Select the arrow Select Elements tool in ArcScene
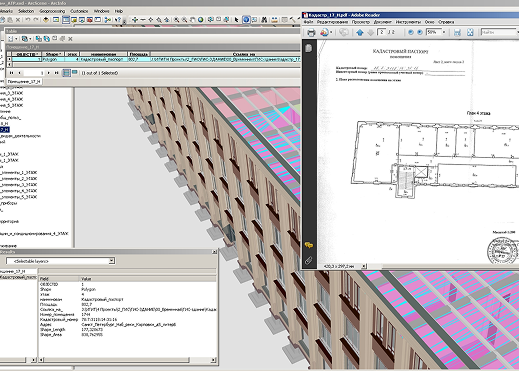This screenshot has height=371, width=519. [236, 20]
